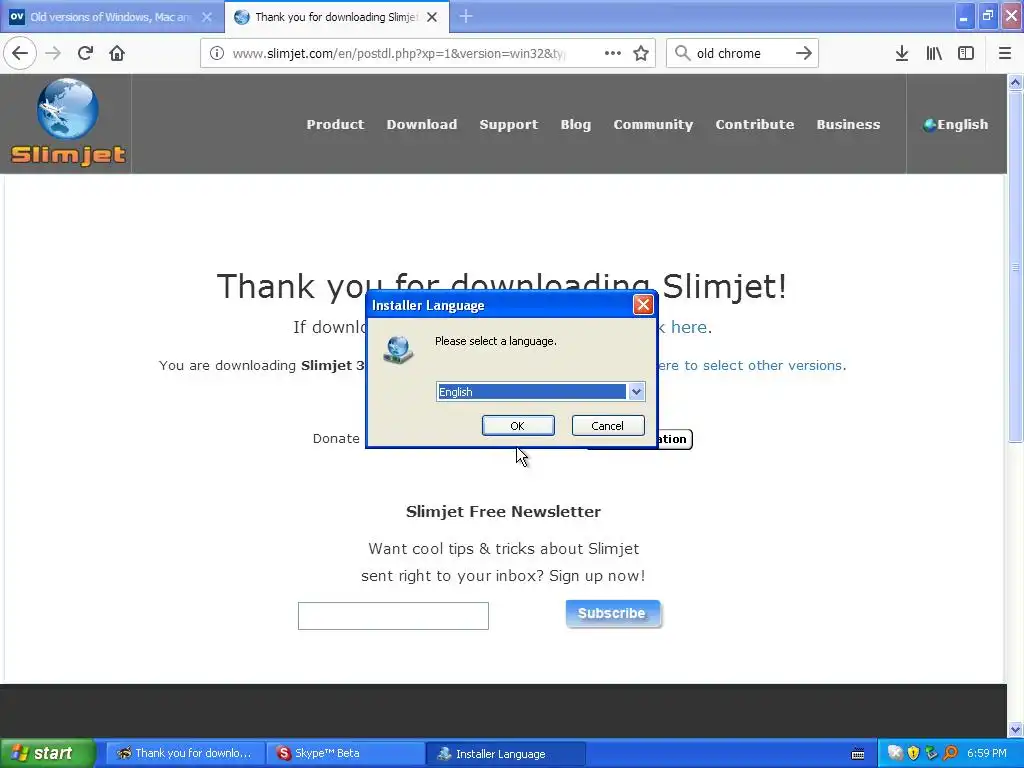Open the Downloads arrow icon

[902, 53]
